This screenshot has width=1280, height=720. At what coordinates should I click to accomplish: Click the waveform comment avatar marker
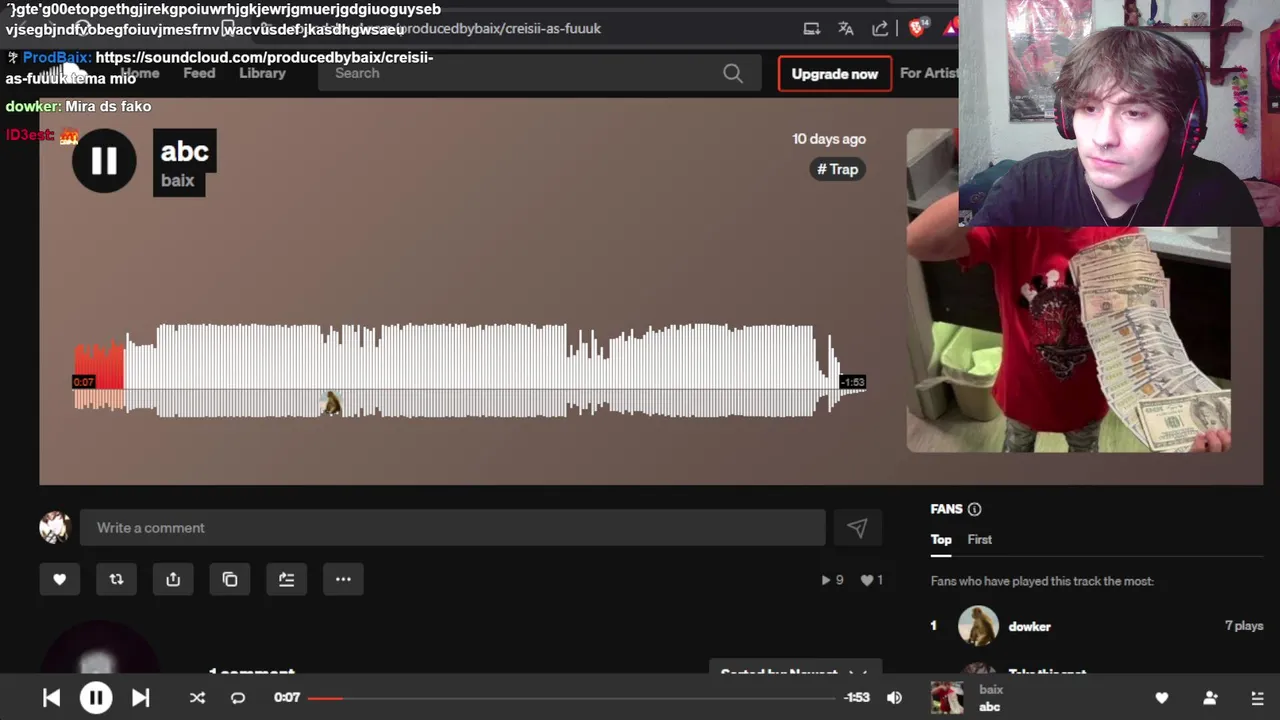[x=331, y=403]
